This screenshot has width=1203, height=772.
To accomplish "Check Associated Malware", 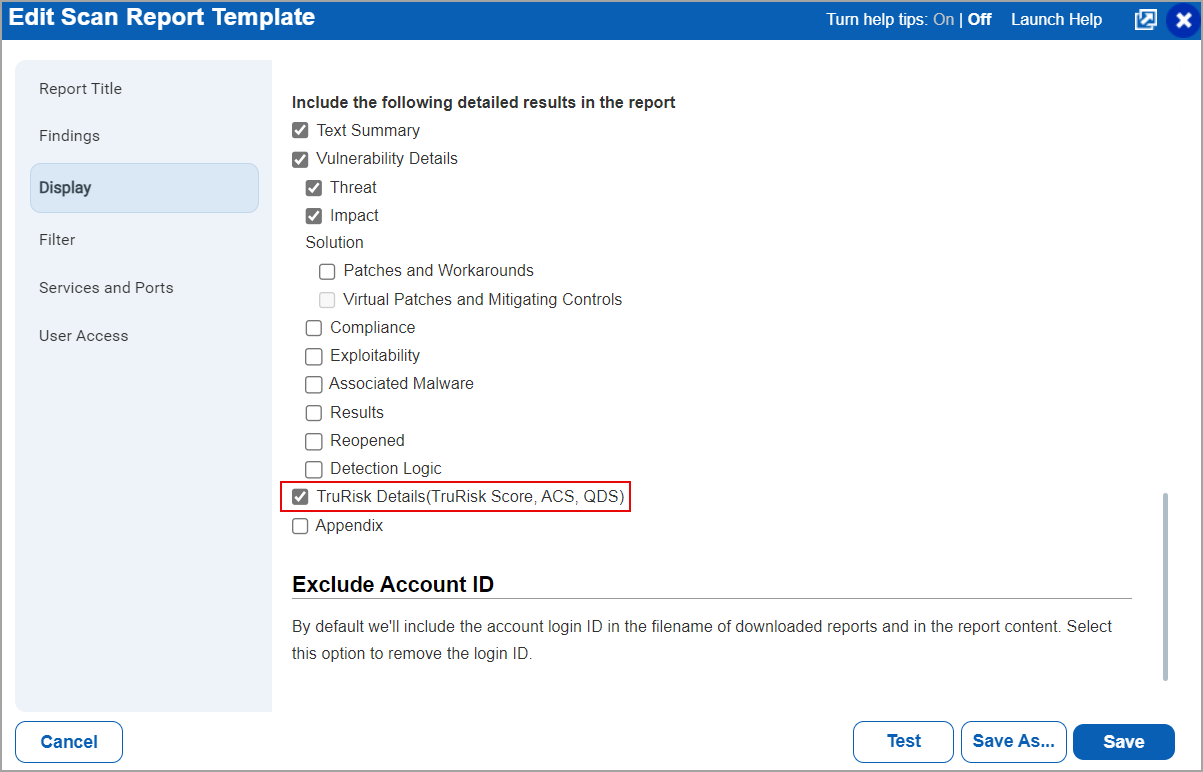I will 313,384.
